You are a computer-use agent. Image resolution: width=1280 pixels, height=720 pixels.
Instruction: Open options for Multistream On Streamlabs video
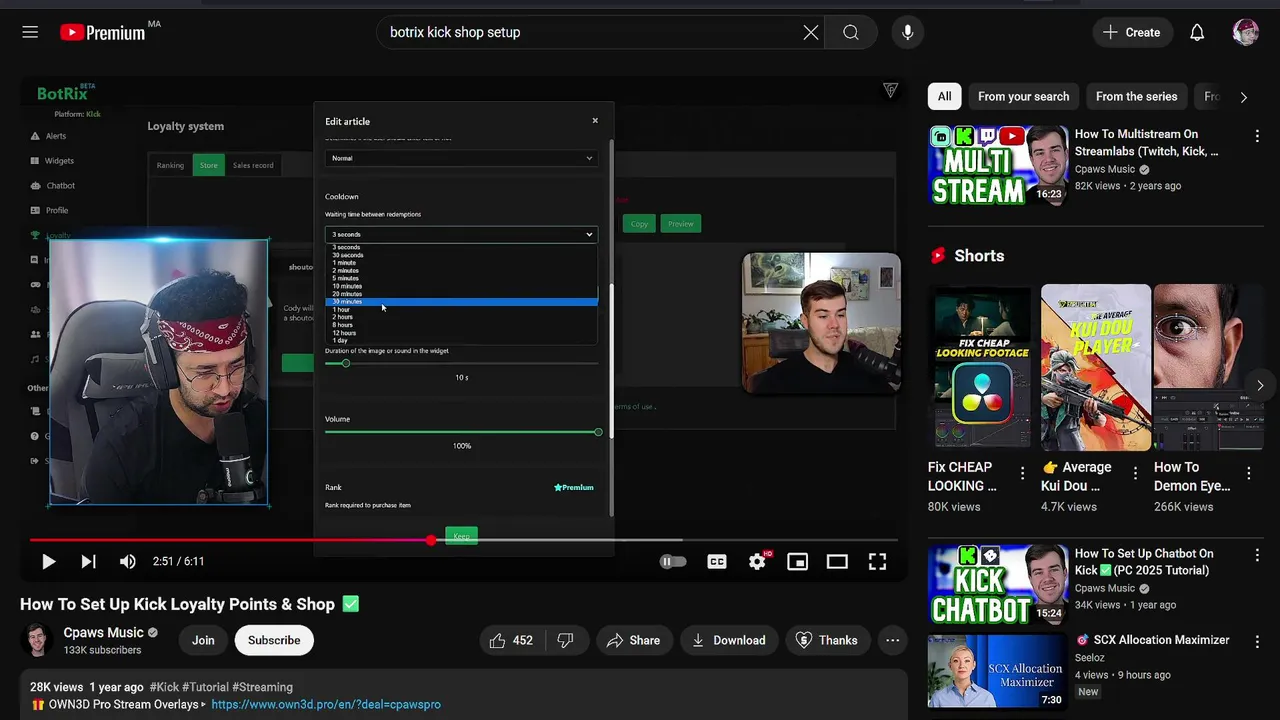point(1257,135)
